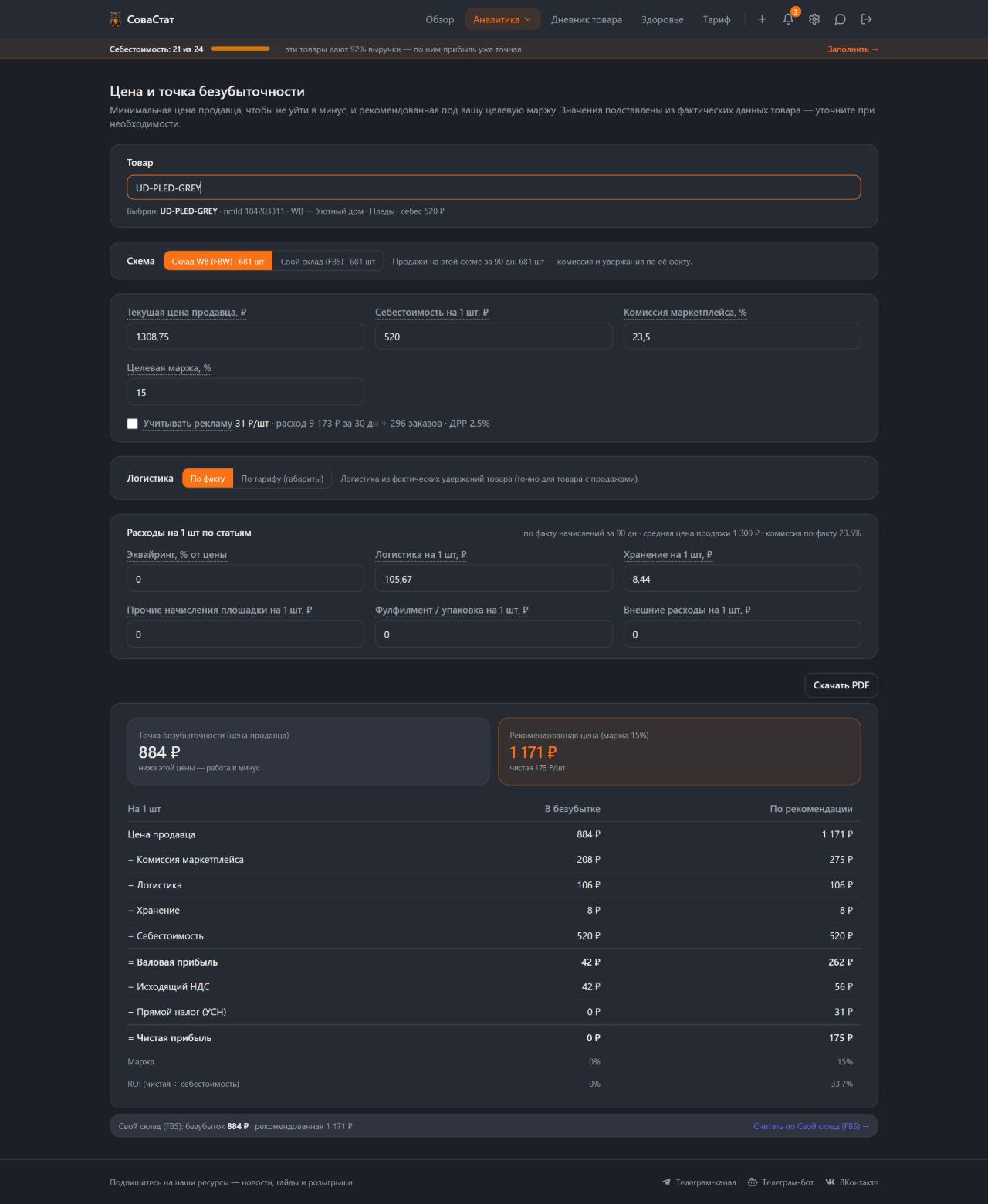Open the chat bubble icon

point(841,19)
